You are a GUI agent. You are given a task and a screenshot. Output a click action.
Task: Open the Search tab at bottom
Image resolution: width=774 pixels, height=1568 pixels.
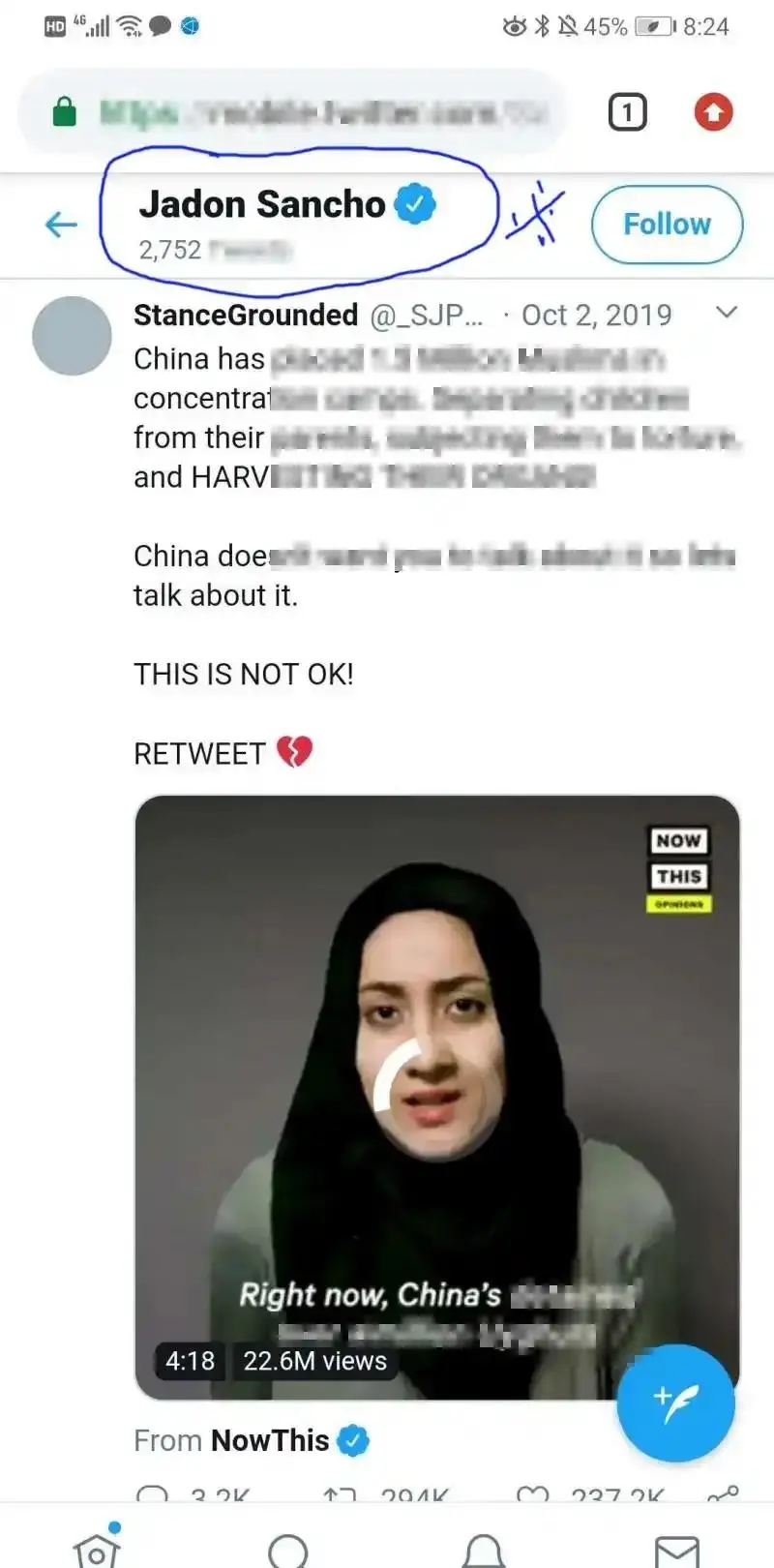(x=287, y=1551)
